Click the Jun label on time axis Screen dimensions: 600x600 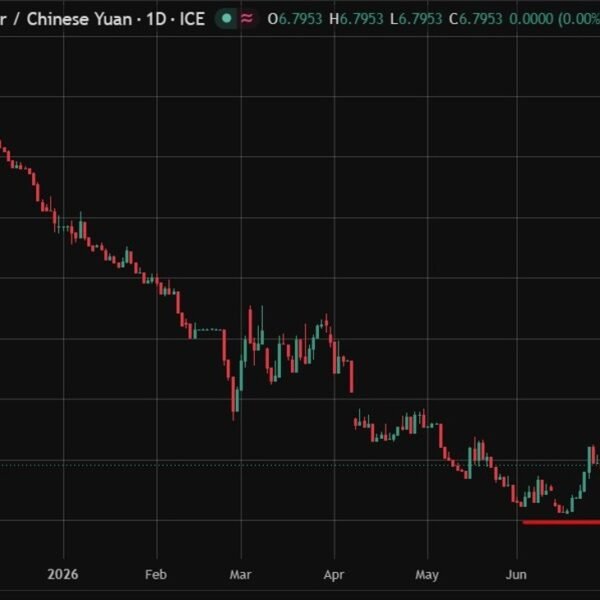(517, 575)
